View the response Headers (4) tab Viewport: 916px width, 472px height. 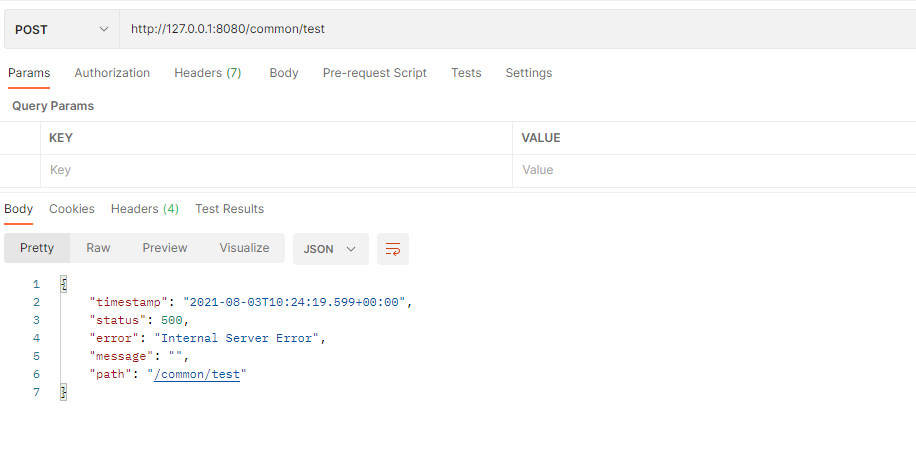click(x=145, y=209)
